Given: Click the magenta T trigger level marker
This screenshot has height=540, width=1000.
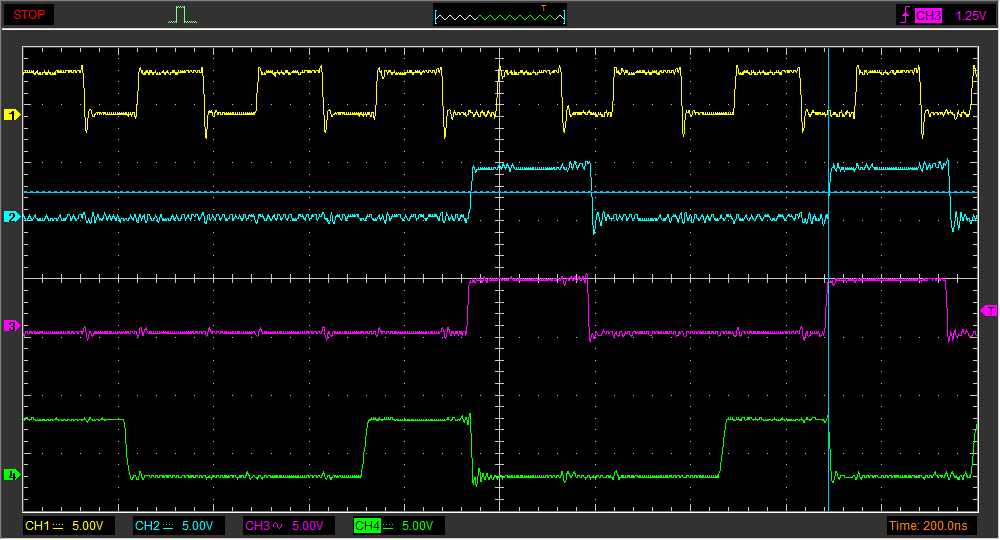Looking at the screenshot, I should point(989,311).
